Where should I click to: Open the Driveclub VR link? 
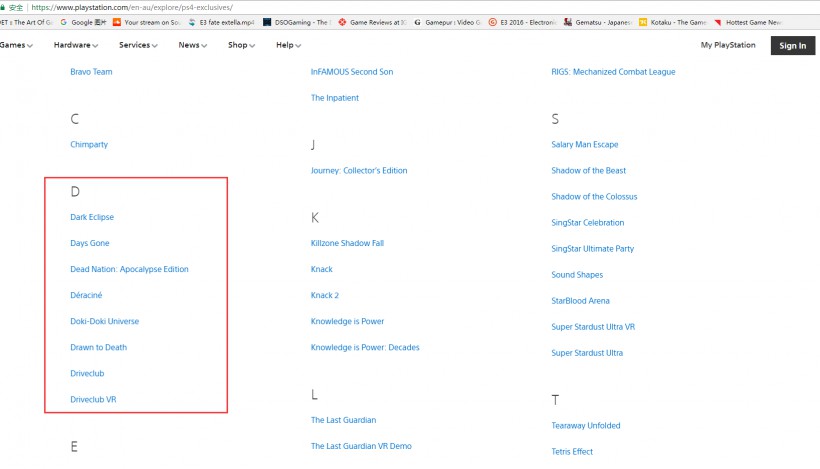coord(93,399)
